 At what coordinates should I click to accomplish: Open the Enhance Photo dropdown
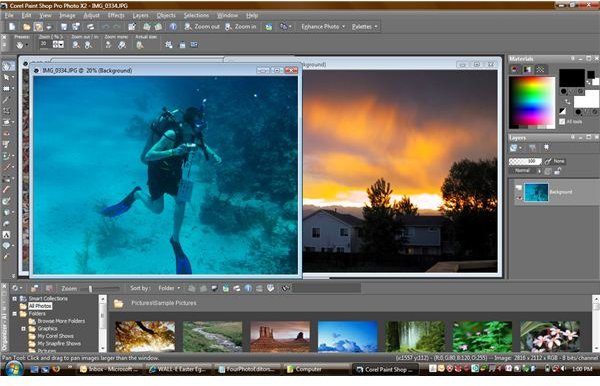coord(323,26)
